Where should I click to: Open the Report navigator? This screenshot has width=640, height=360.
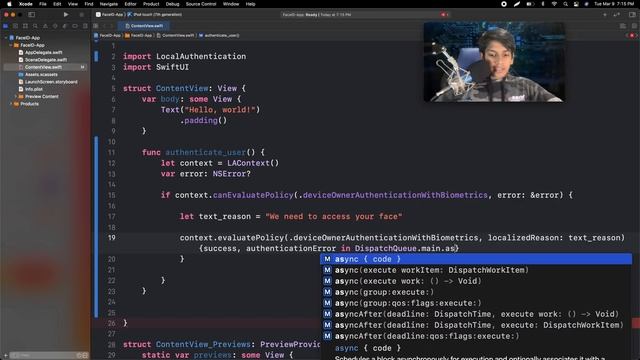coord(85,26)
